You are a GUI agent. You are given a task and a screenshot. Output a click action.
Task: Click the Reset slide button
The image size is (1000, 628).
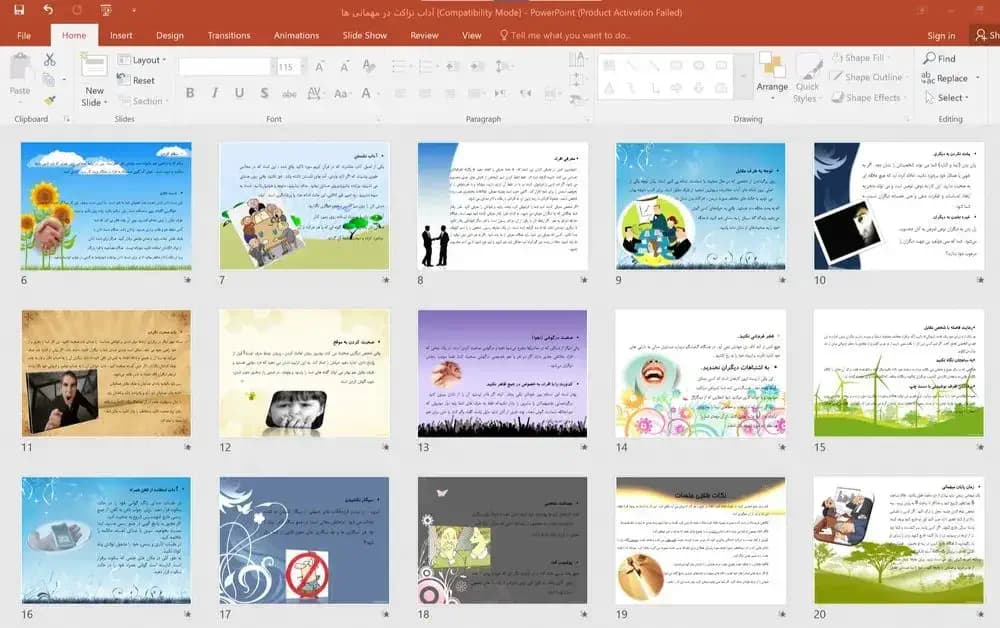pyautogui.click(x=136, y=80)
